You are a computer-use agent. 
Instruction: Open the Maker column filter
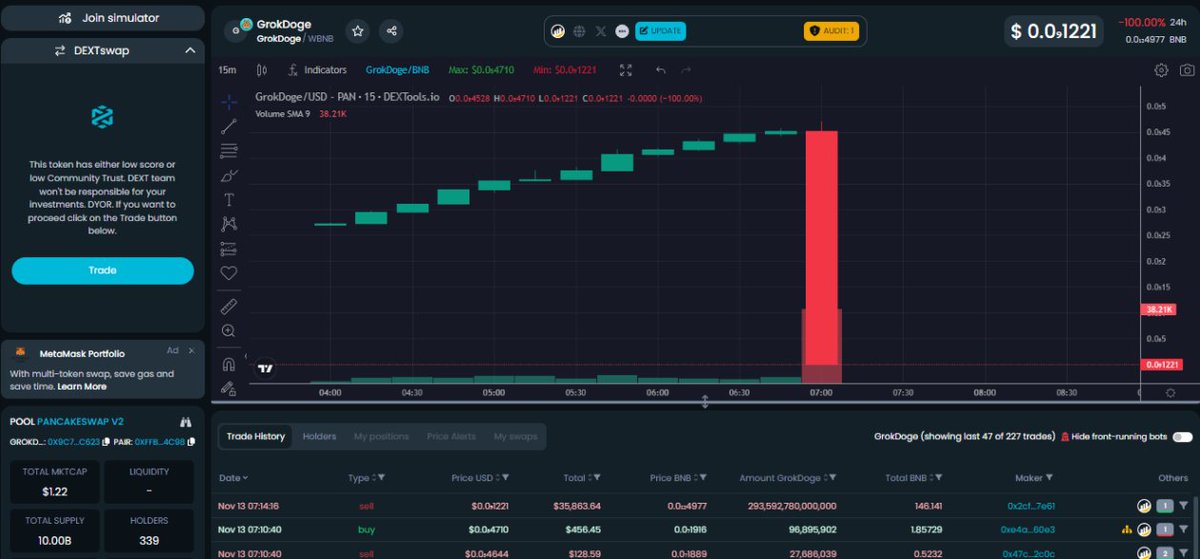1050,478
